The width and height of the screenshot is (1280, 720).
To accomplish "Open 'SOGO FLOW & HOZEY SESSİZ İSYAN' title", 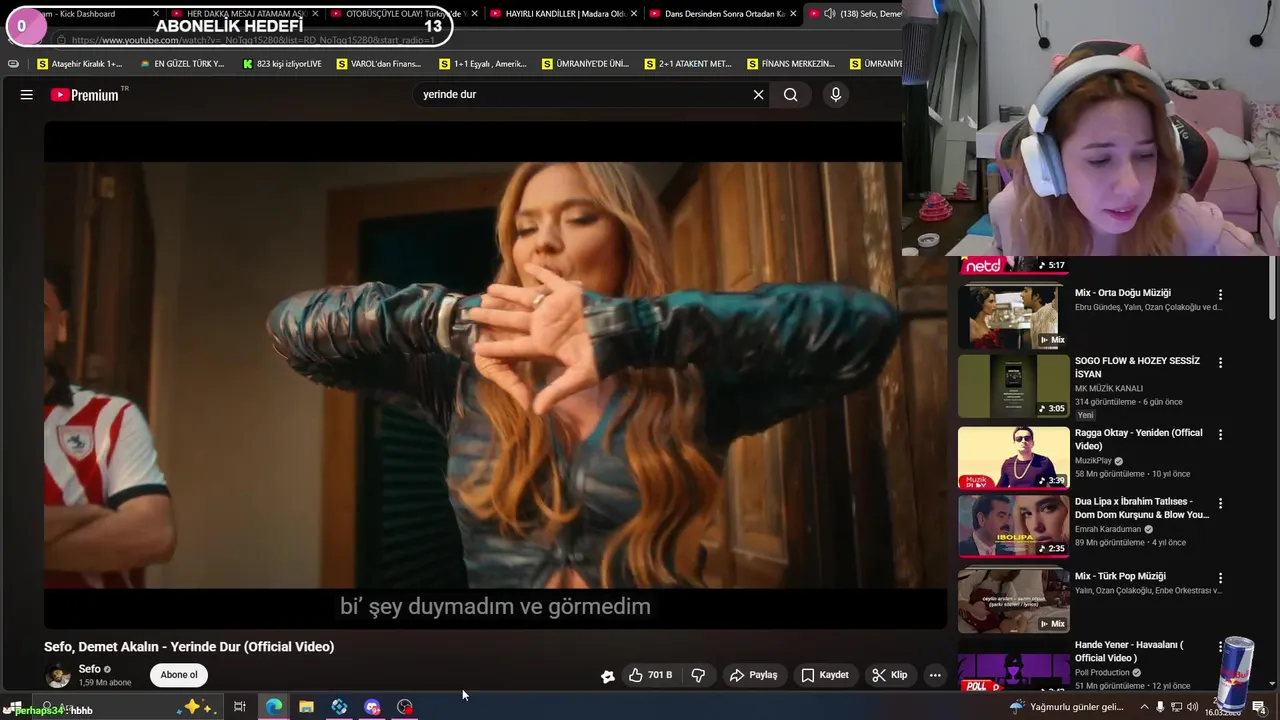I will coord(1137,367).
